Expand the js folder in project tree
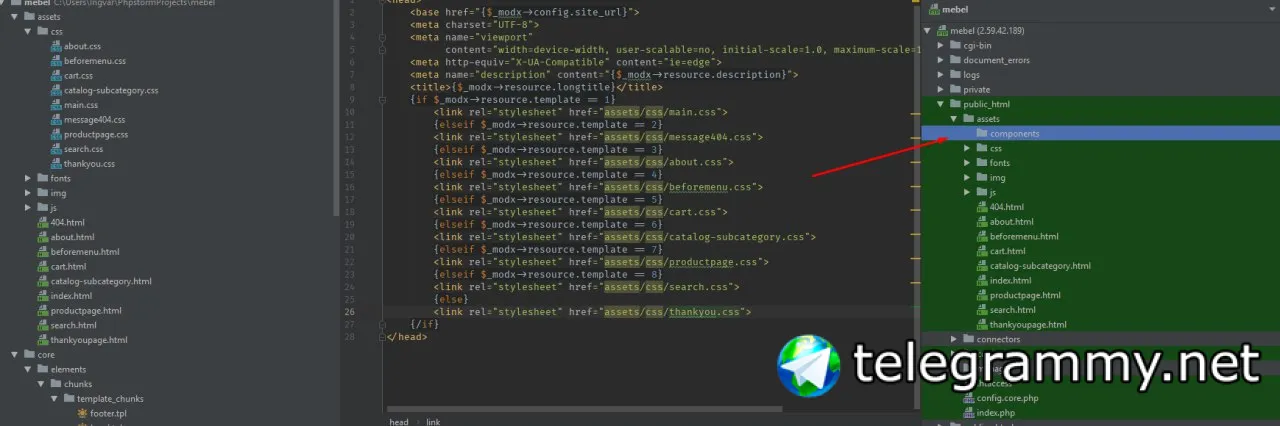Screen dimensions: 1280x426 point(27,208)
